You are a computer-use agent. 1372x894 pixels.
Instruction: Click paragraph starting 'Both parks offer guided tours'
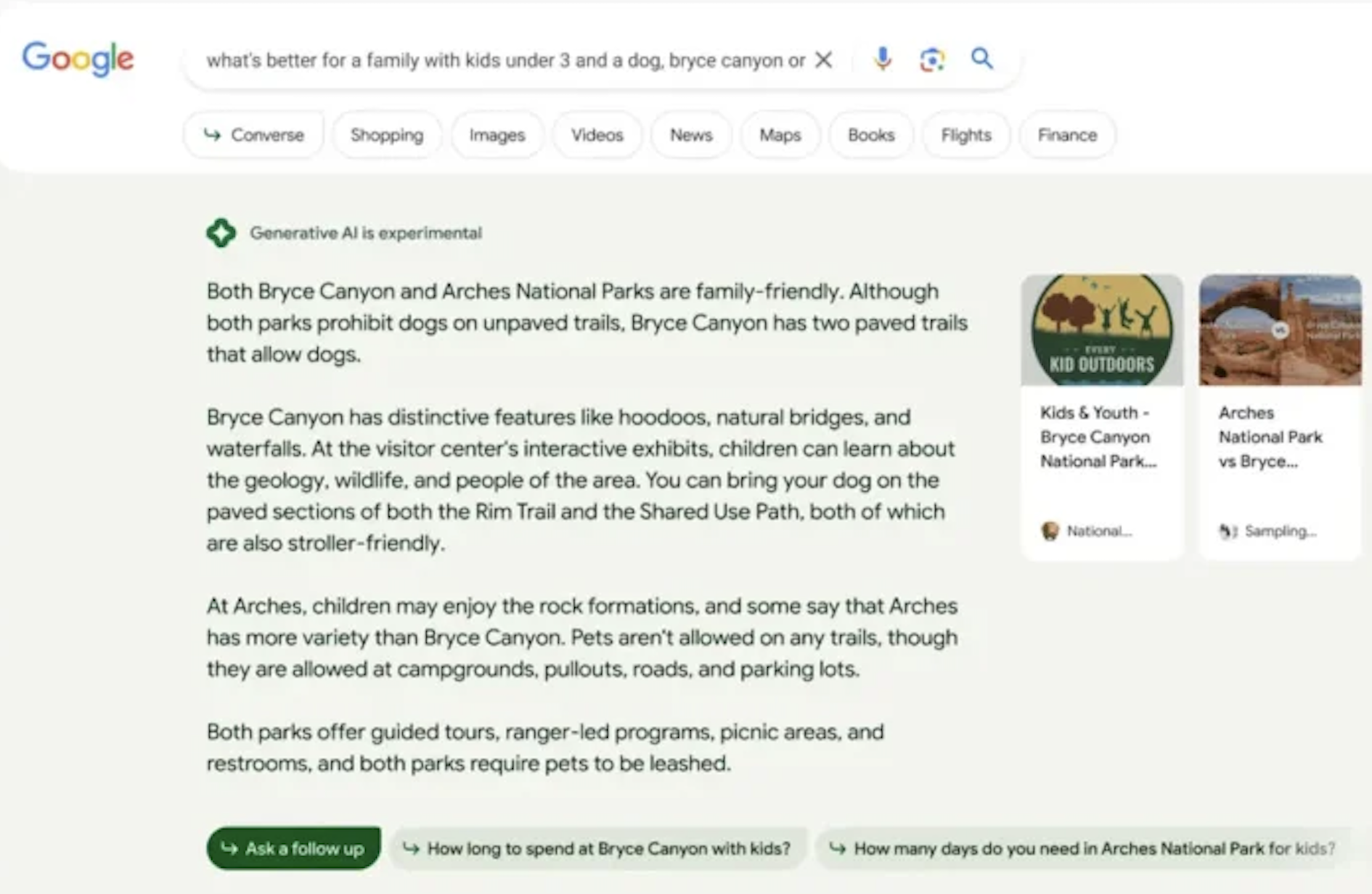tap(545, 747)
